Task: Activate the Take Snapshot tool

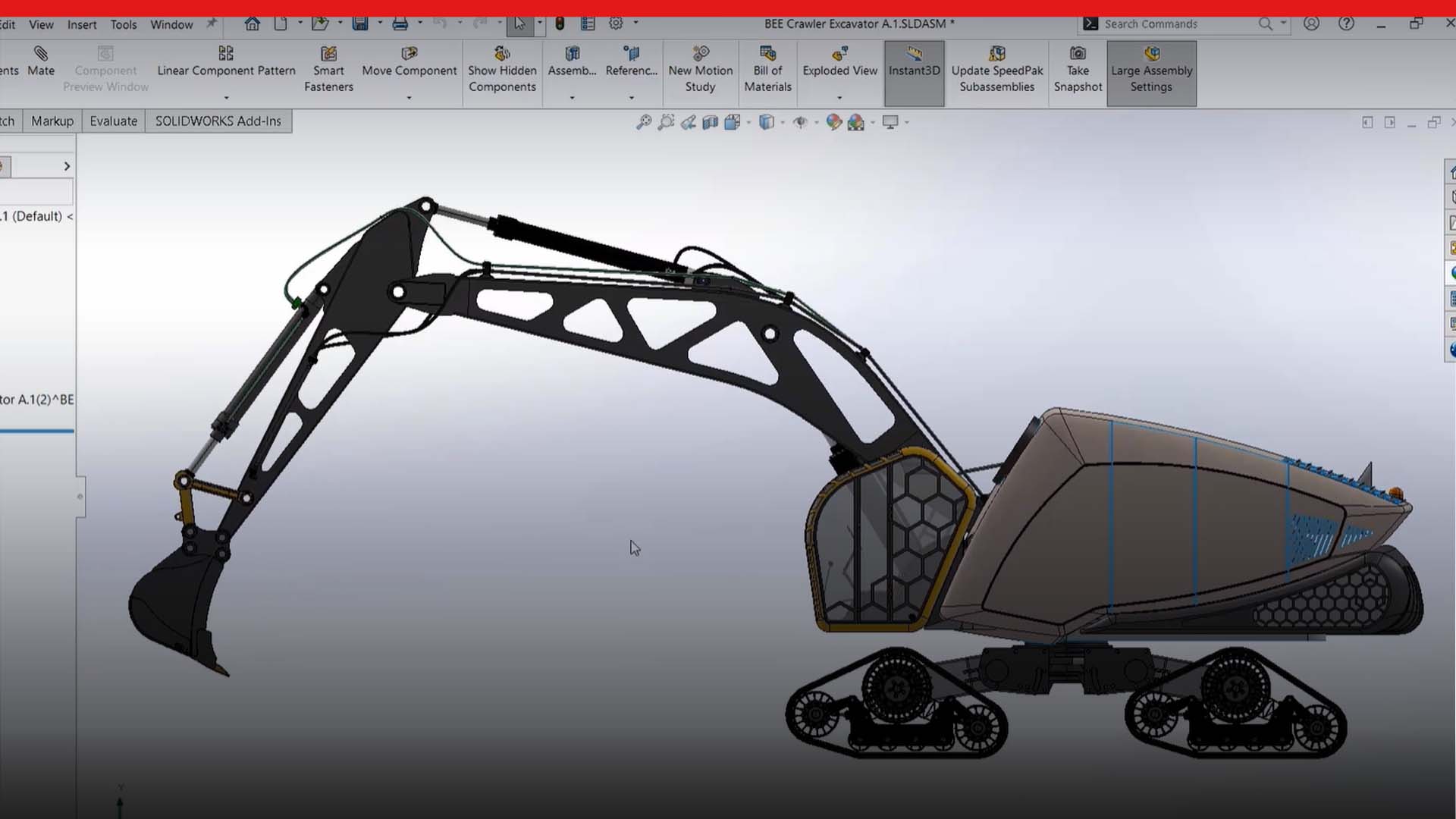Action: tap(1078, 68)
